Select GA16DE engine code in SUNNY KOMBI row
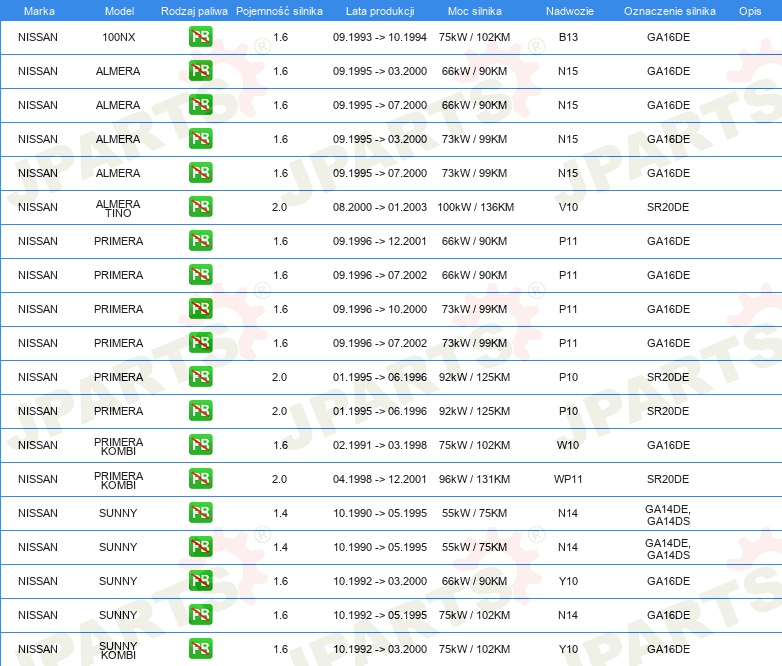This screenshot has width=782, height=666. coord(668,649)
